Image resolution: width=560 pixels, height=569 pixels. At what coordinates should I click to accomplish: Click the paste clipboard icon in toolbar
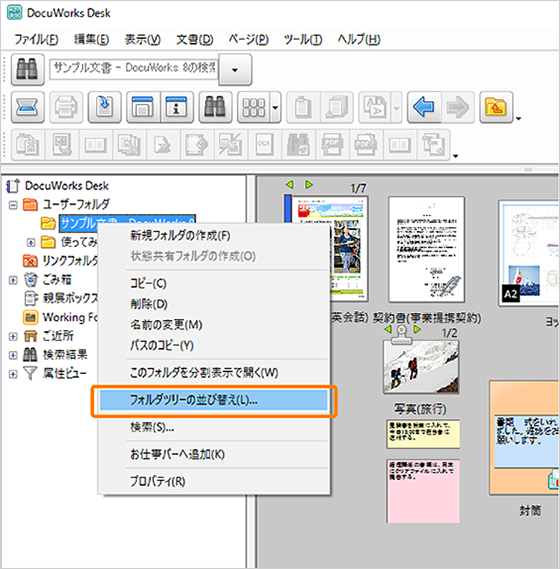303,107
